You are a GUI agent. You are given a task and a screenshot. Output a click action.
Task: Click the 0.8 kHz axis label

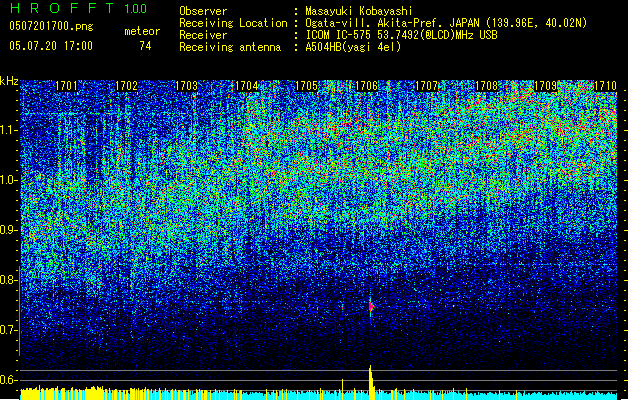pos(9,280)
